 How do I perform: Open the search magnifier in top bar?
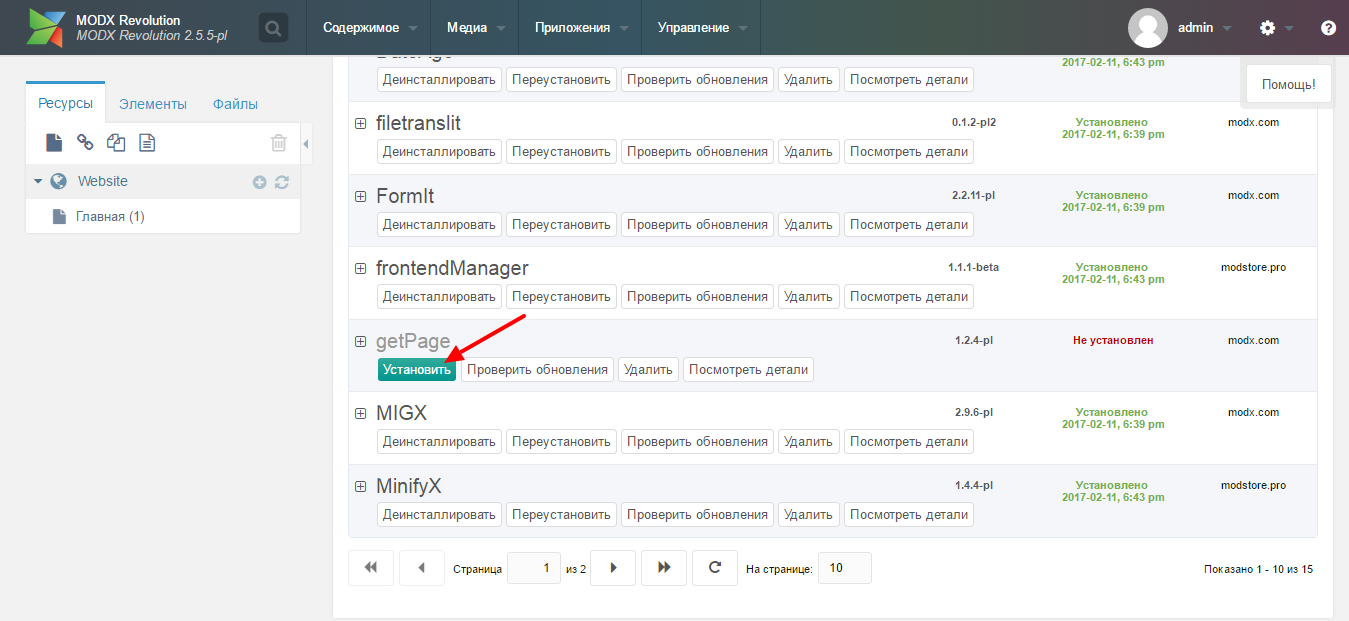pyautogui.click(x=272, y=27)
